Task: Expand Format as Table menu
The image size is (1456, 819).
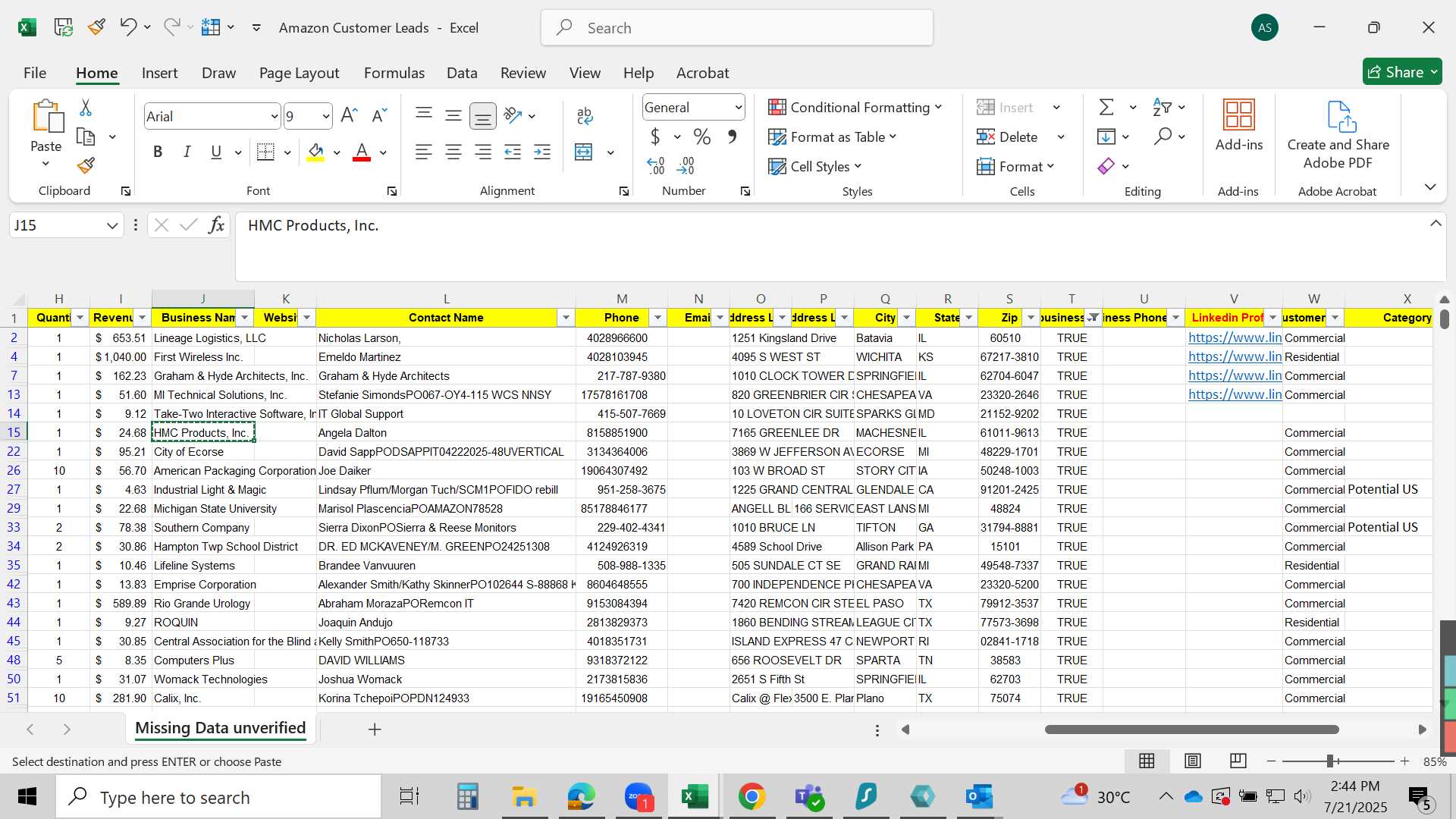Action: point(832,136)
